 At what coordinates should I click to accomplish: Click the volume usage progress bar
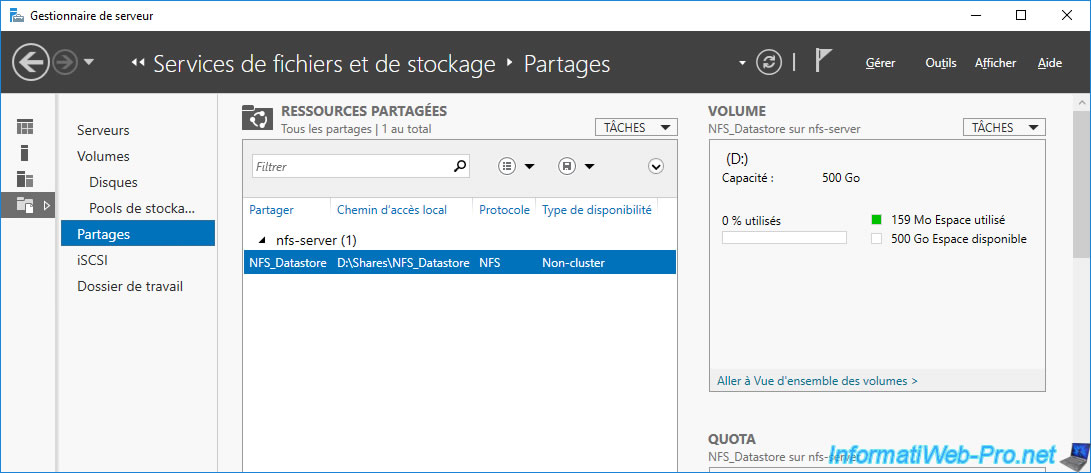pos(784,238)
